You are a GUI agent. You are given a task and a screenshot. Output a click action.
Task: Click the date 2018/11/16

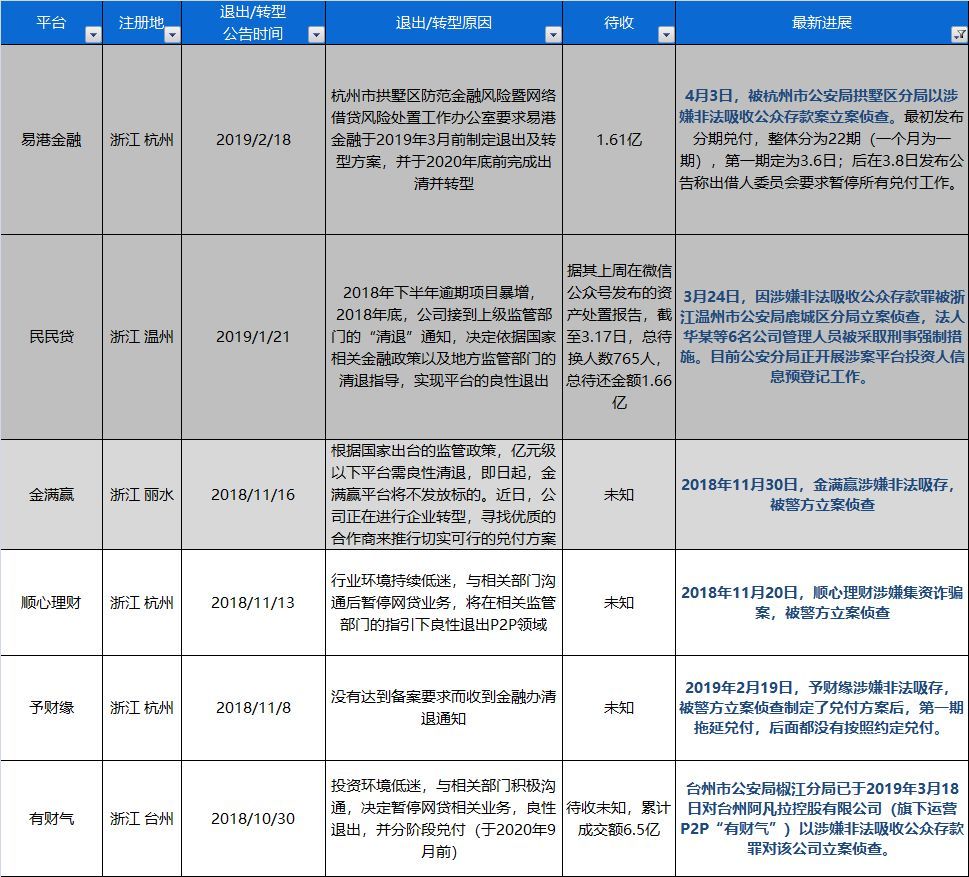253,494
